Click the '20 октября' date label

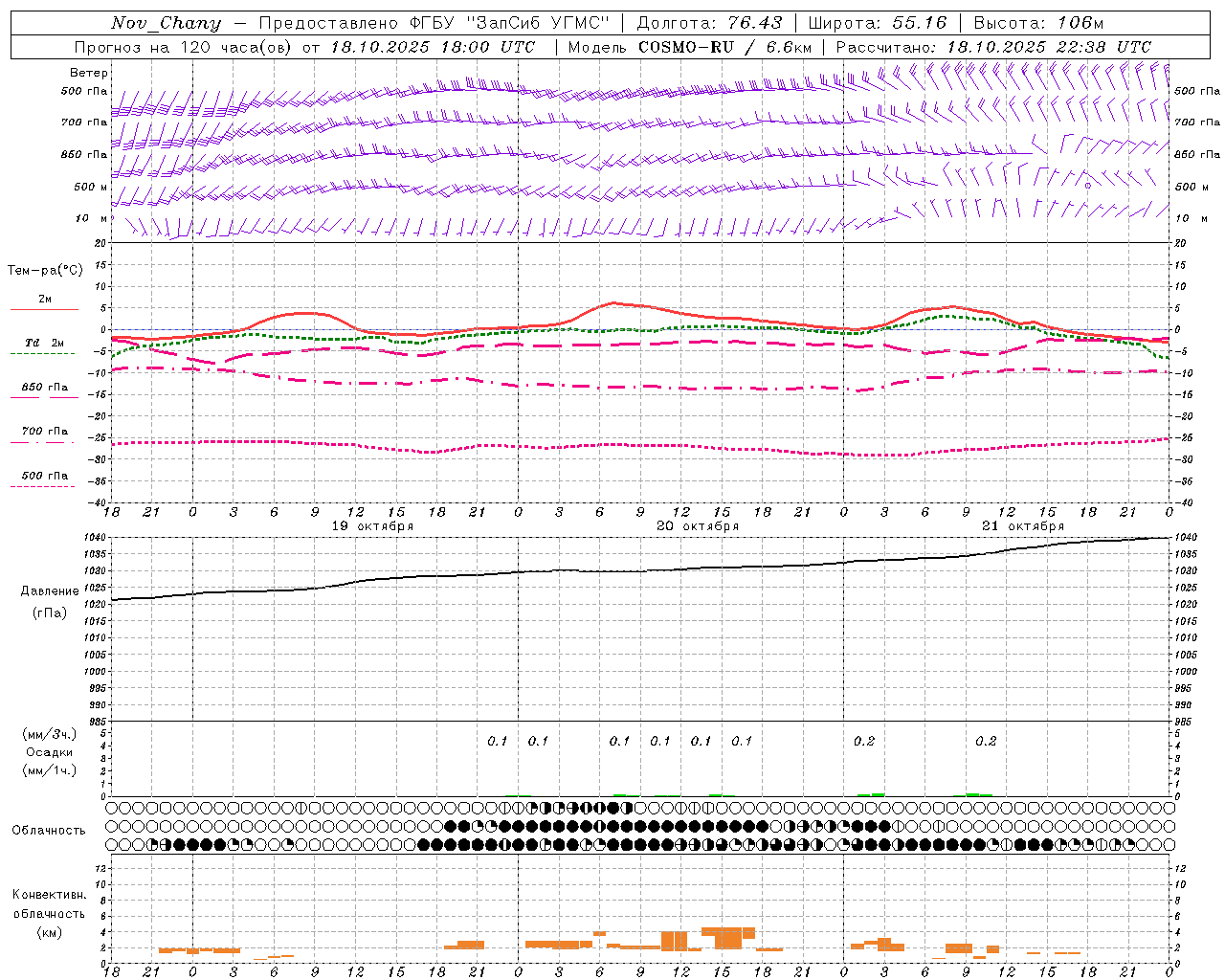click(698, 525)
